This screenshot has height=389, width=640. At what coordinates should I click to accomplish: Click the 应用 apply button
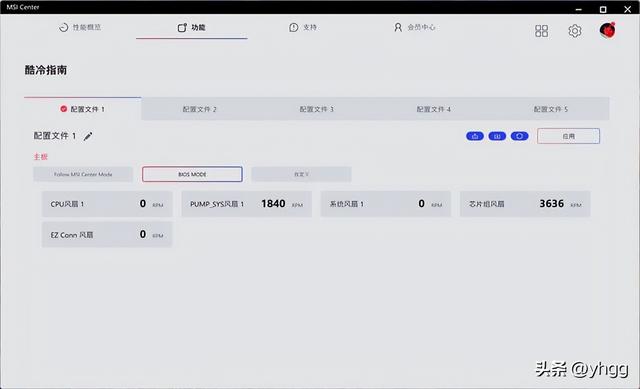(569, 136)
